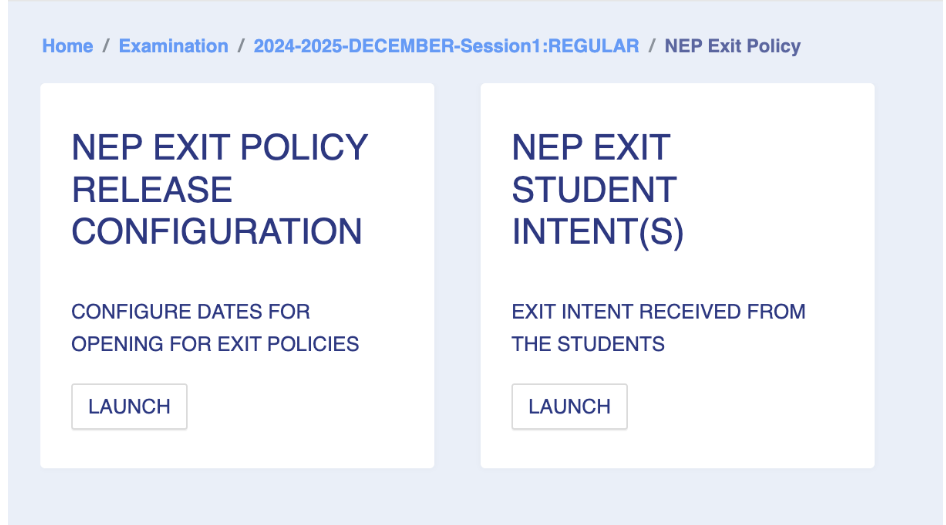Image resolution: width=946 pixels, height=525 pixels.
Task: Click the word INTENT(S) in the second card heading
Action: pos(597,231)
